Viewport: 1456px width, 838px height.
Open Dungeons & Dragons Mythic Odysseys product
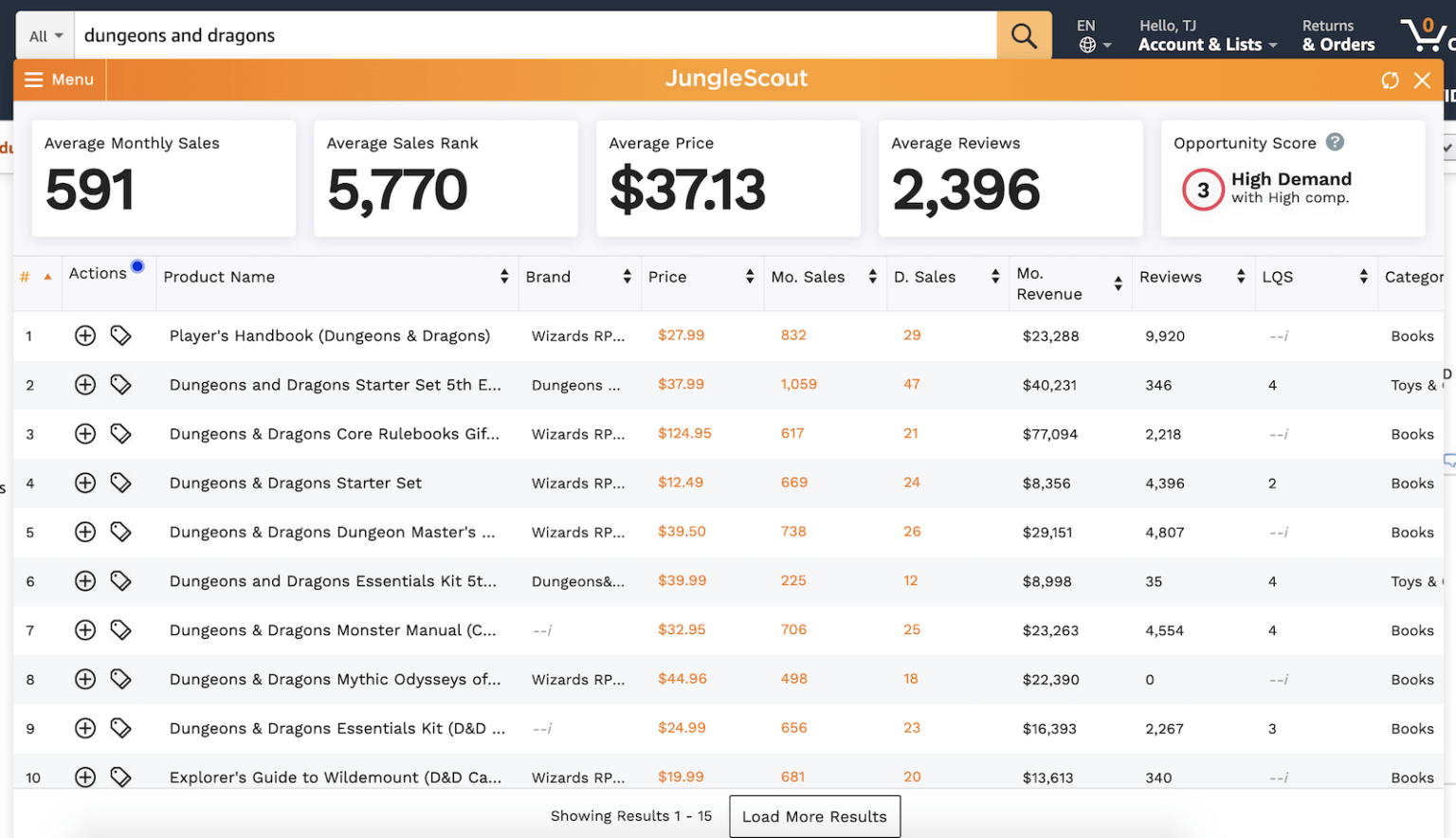coord(336,680)
